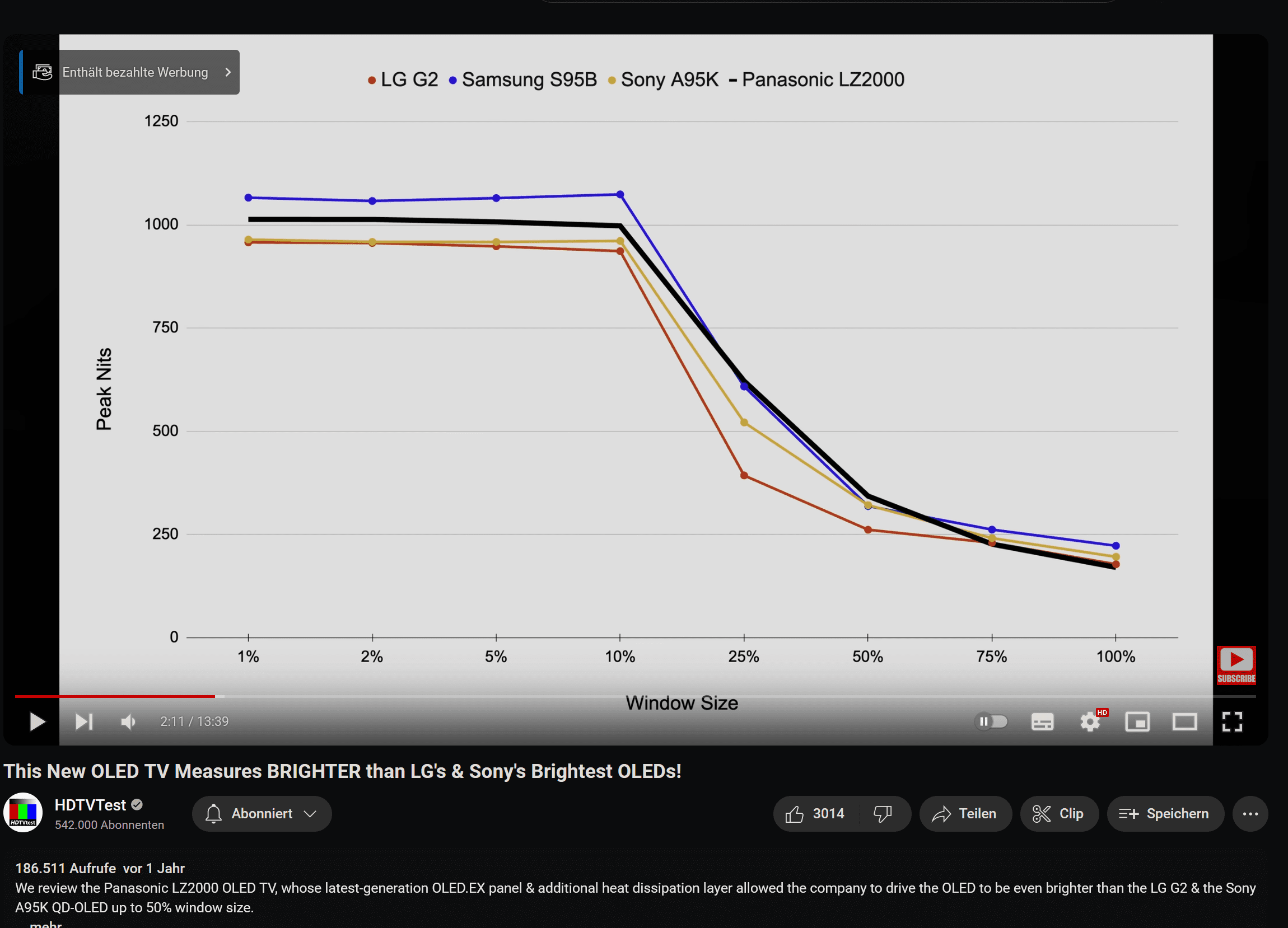Screen dimensions: 1288x928
Task: Enable miniplayer mode
Action: 1137,721
